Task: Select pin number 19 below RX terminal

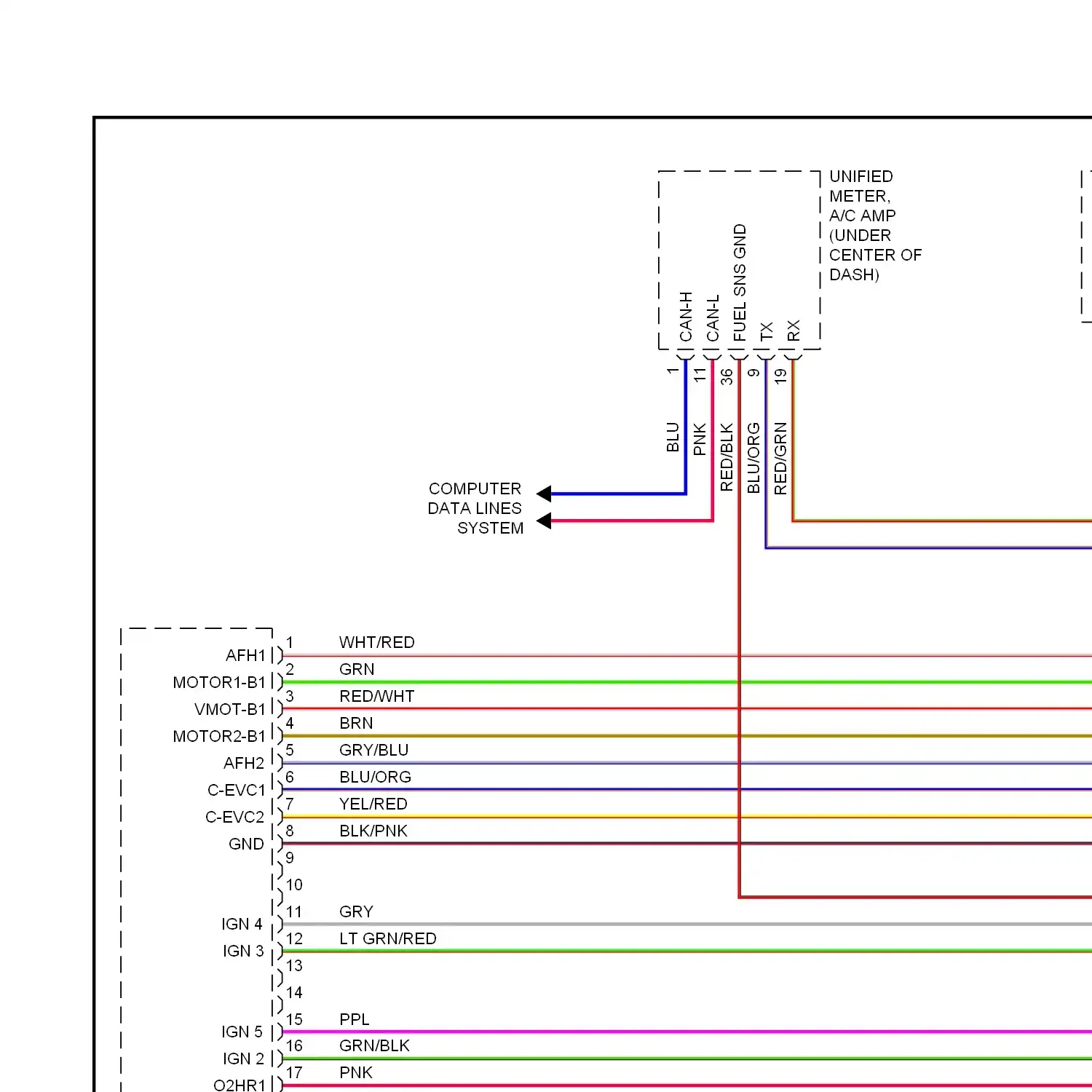Action: pyautogui.click(x=780, y=376)
